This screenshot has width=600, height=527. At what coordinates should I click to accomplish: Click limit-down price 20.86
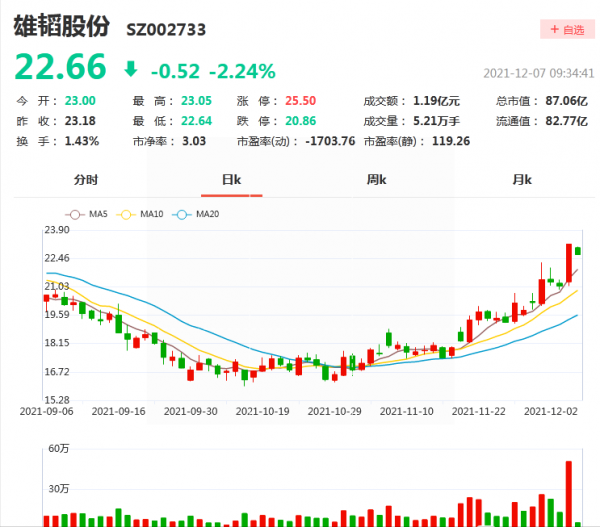coord(300,121)
